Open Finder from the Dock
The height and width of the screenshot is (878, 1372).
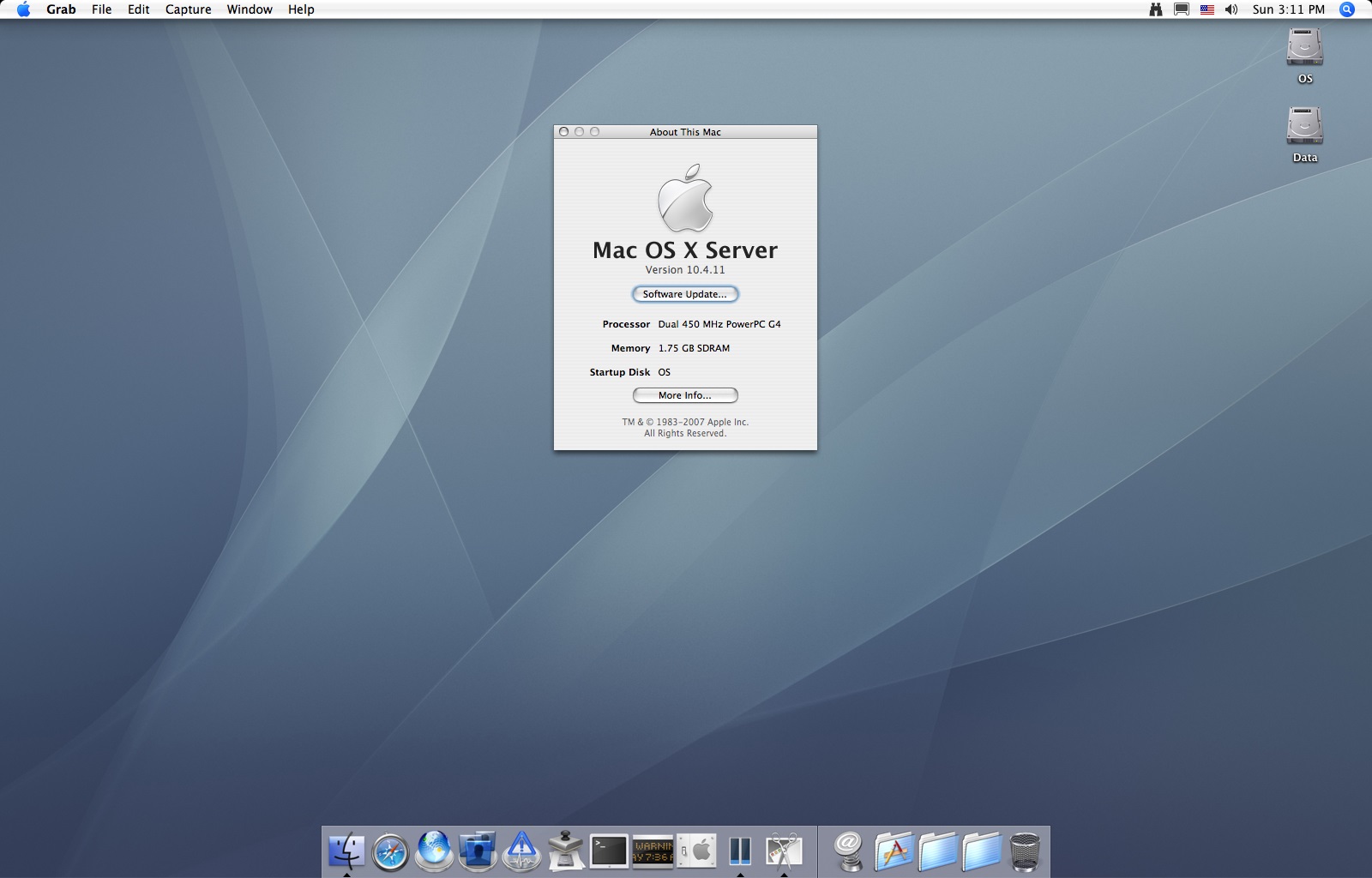click(x=346, y=851)
